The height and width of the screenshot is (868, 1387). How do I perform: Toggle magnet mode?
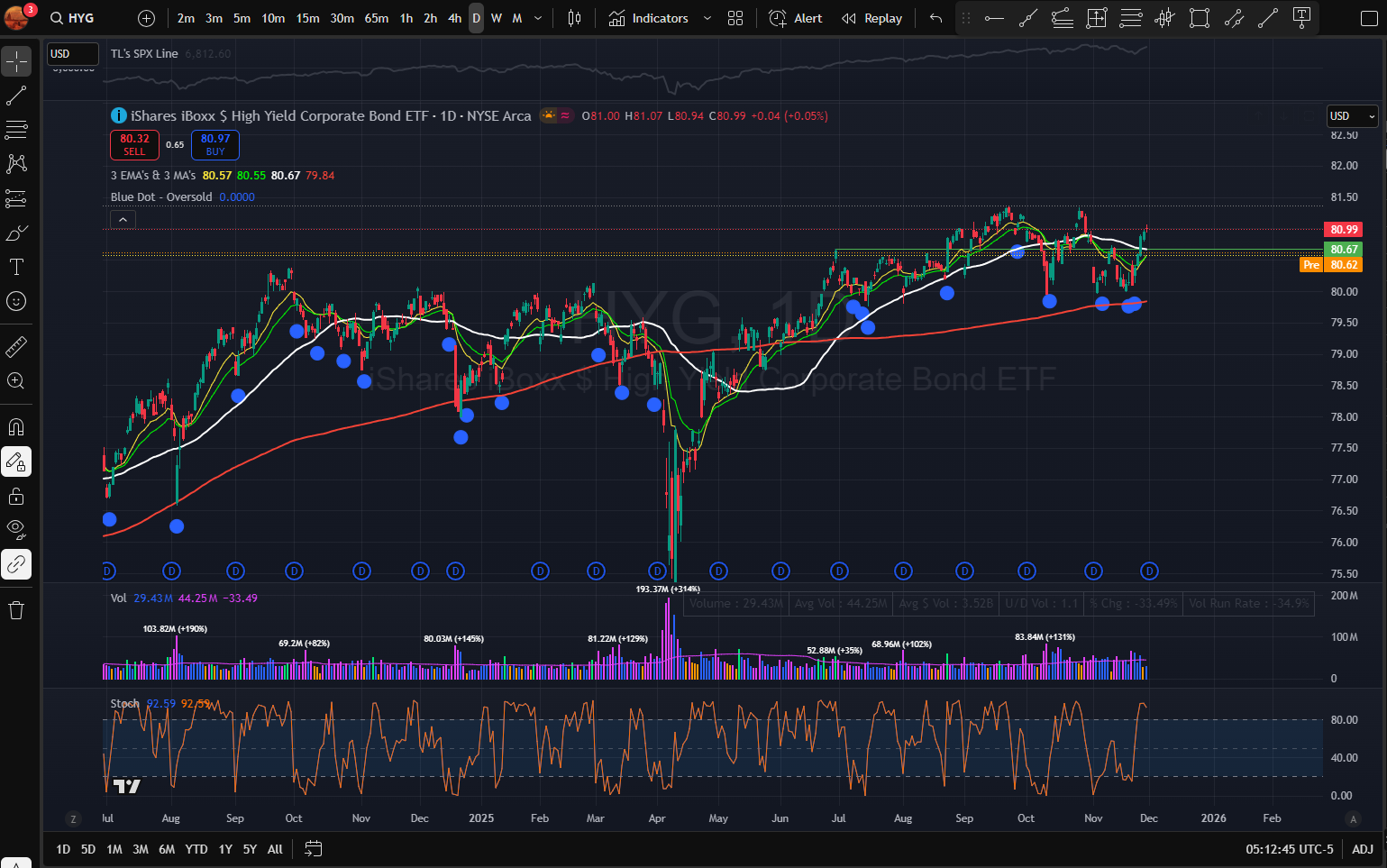tap(16, 427)
